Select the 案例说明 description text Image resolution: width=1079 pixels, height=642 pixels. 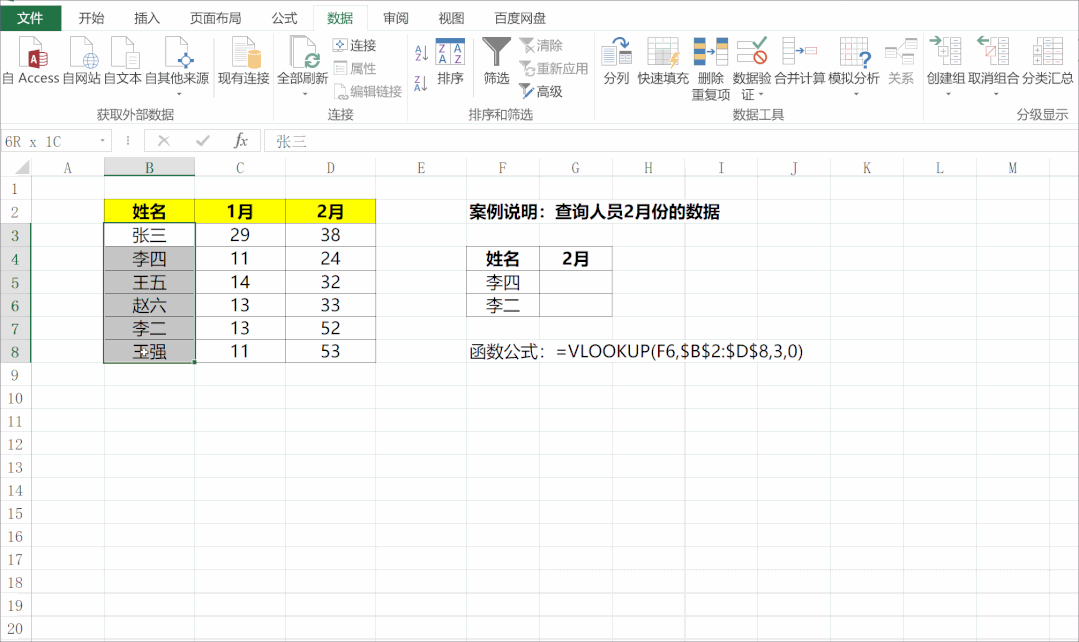595,212
